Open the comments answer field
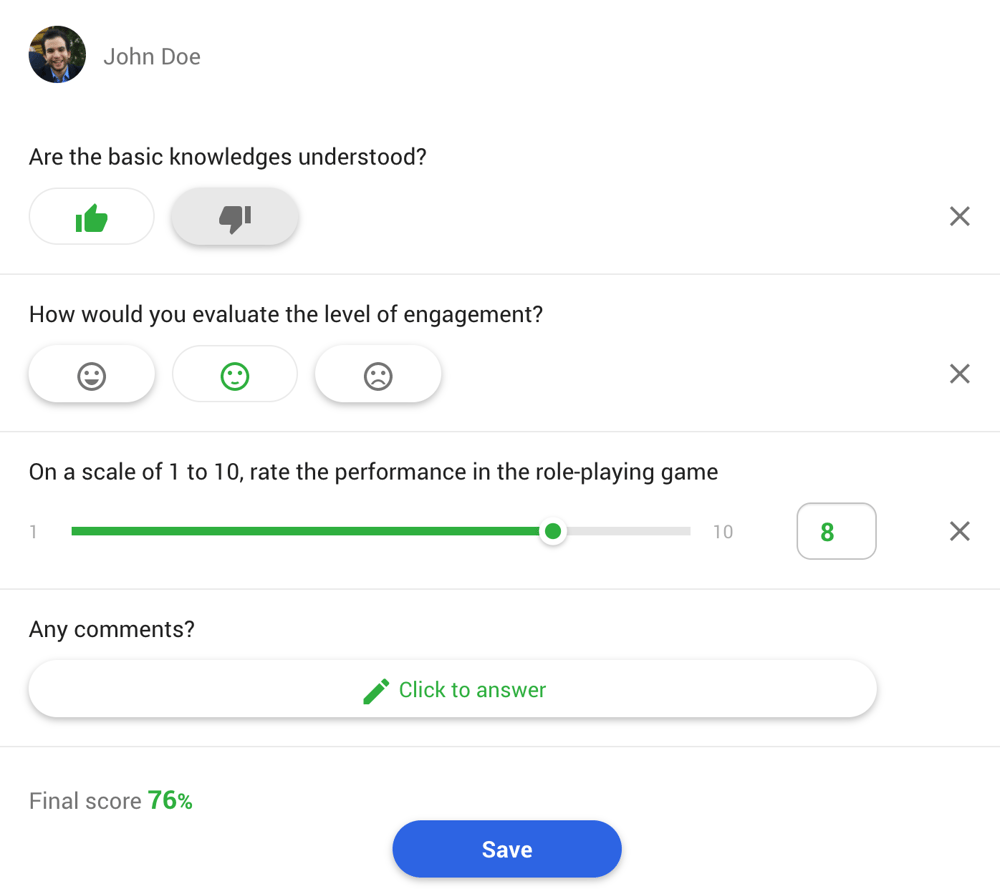Screen dimensions: 1000x889 (x=453, y=690)
